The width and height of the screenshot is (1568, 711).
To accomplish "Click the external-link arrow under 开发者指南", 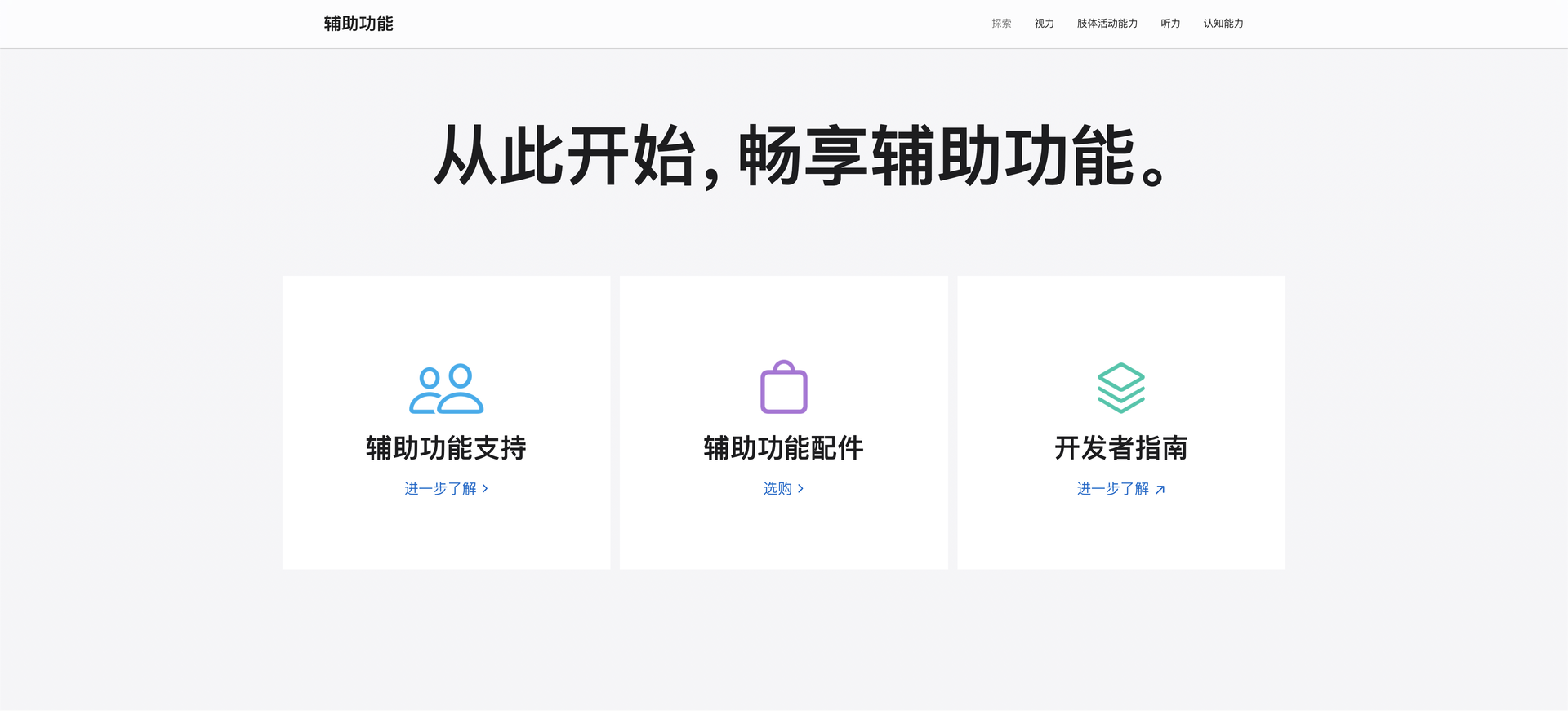I will click(x=1160, y=490).
